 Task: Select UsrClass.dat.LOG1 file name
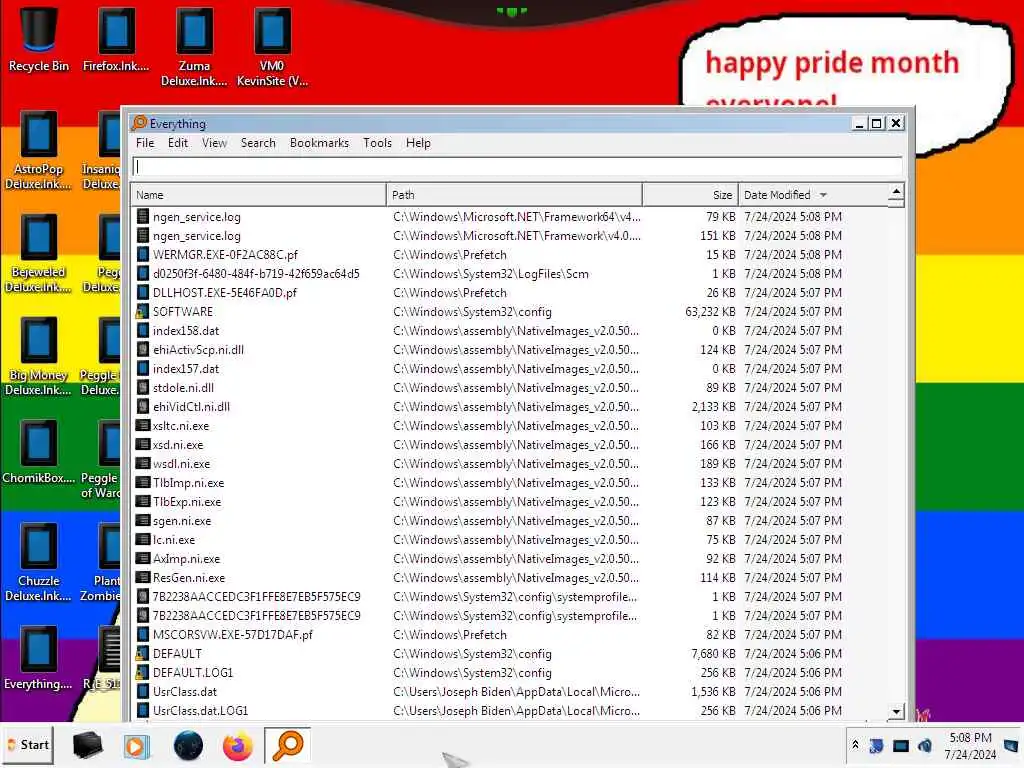(200, 711)
